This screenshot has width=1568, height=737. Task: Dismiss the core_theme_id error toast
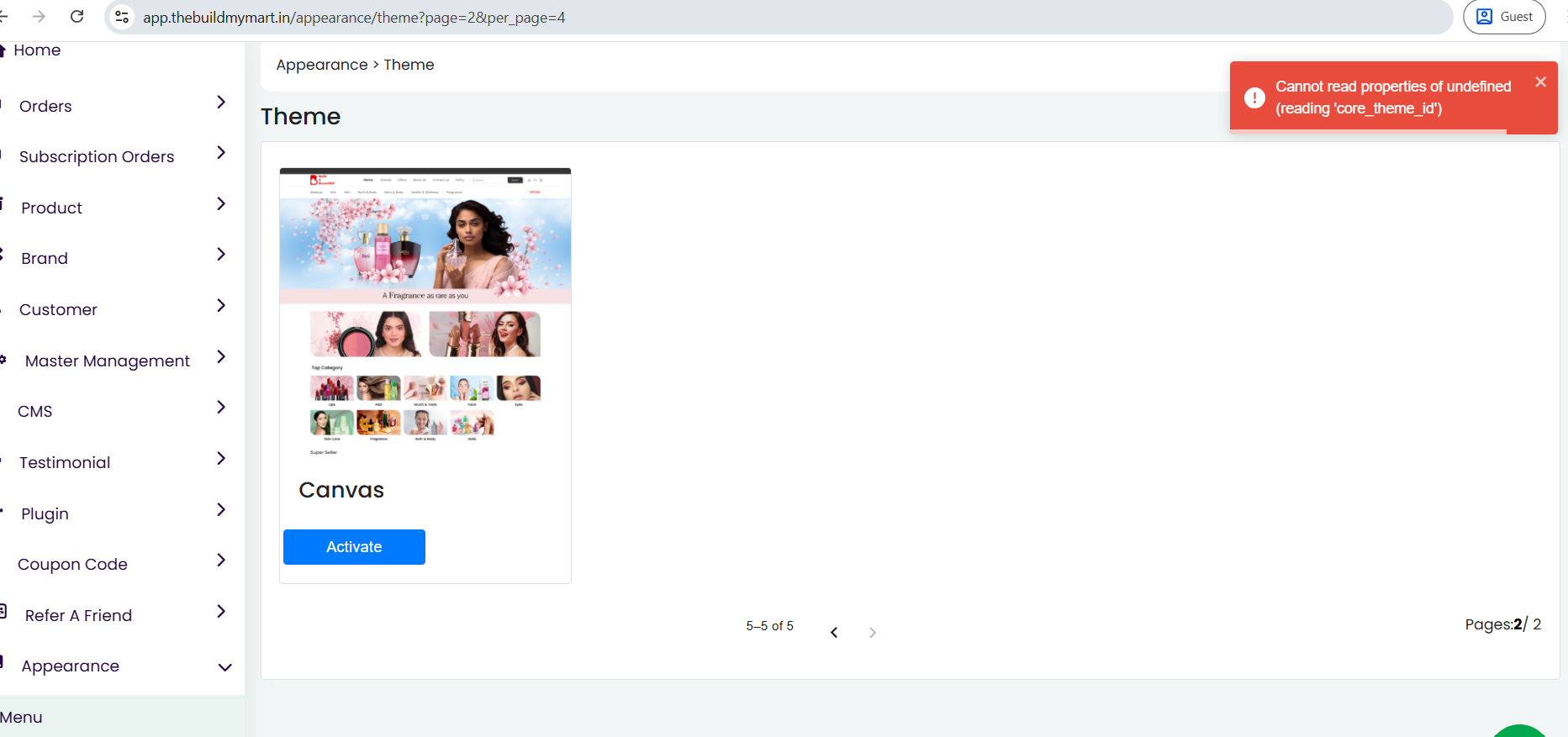coord(1540,82)
